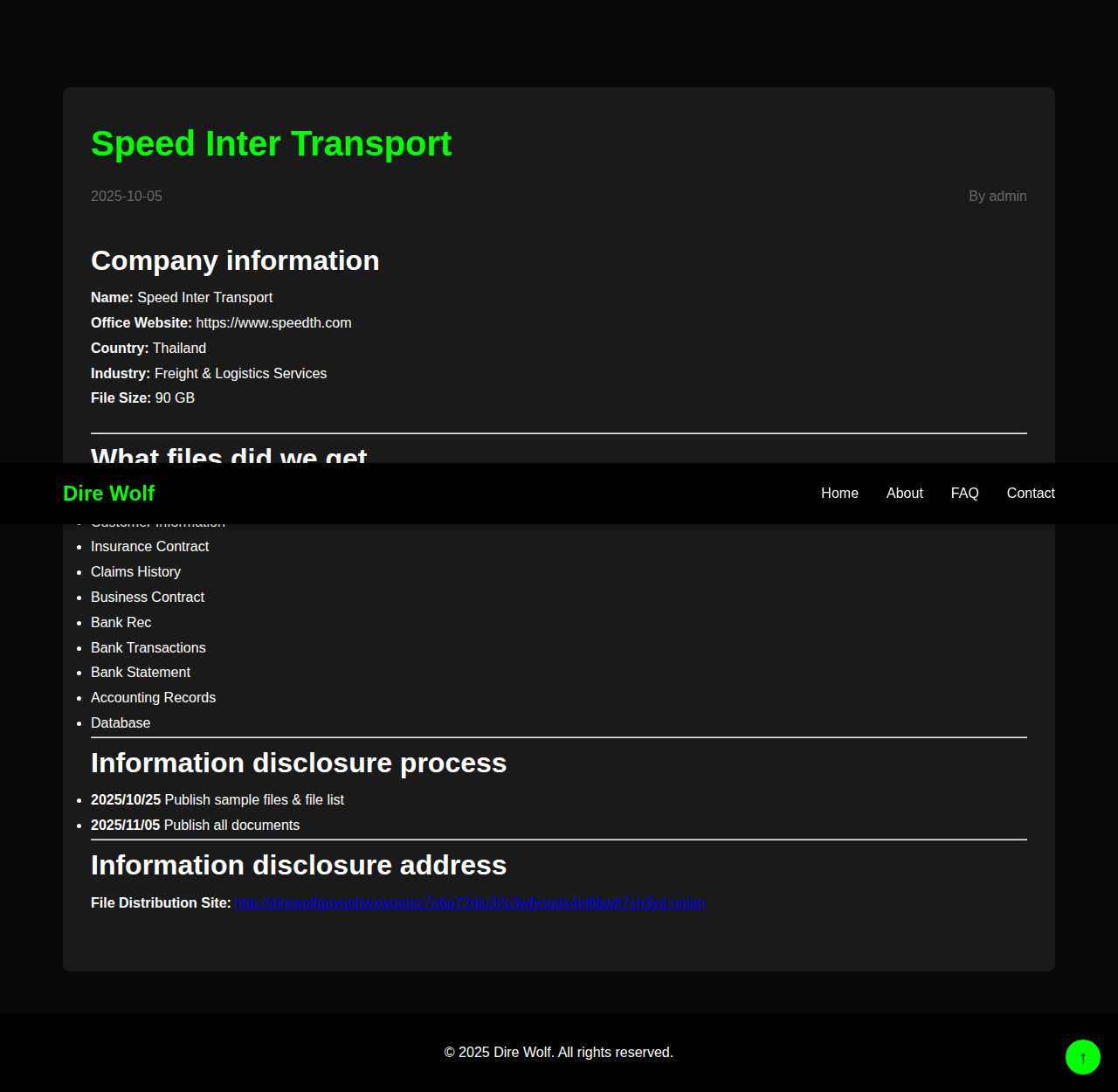The width and height of the screenshot is (1118, 1092).
Task: Click the speedth.com office website URL
Action: 273,323
